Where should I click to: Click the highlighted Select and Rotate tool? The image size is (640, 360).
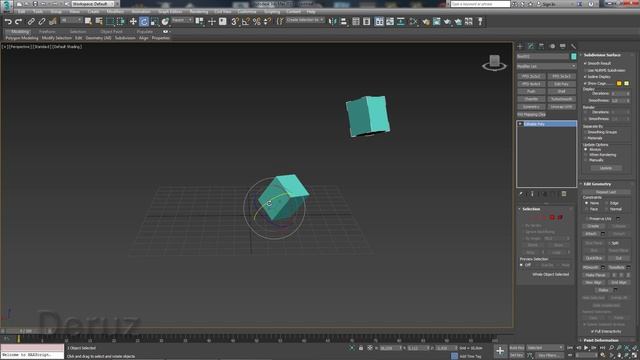tap(144, 21)
